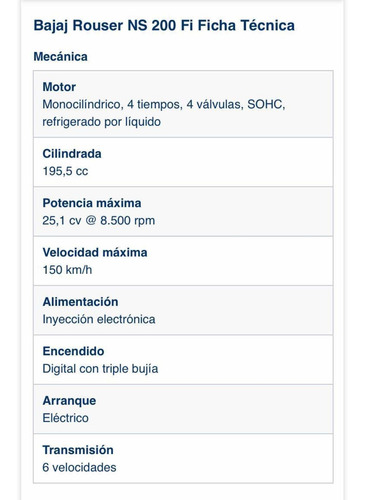Select the 6 velocidades value
This screenshot has height=500, width=365.
(79, 467)
